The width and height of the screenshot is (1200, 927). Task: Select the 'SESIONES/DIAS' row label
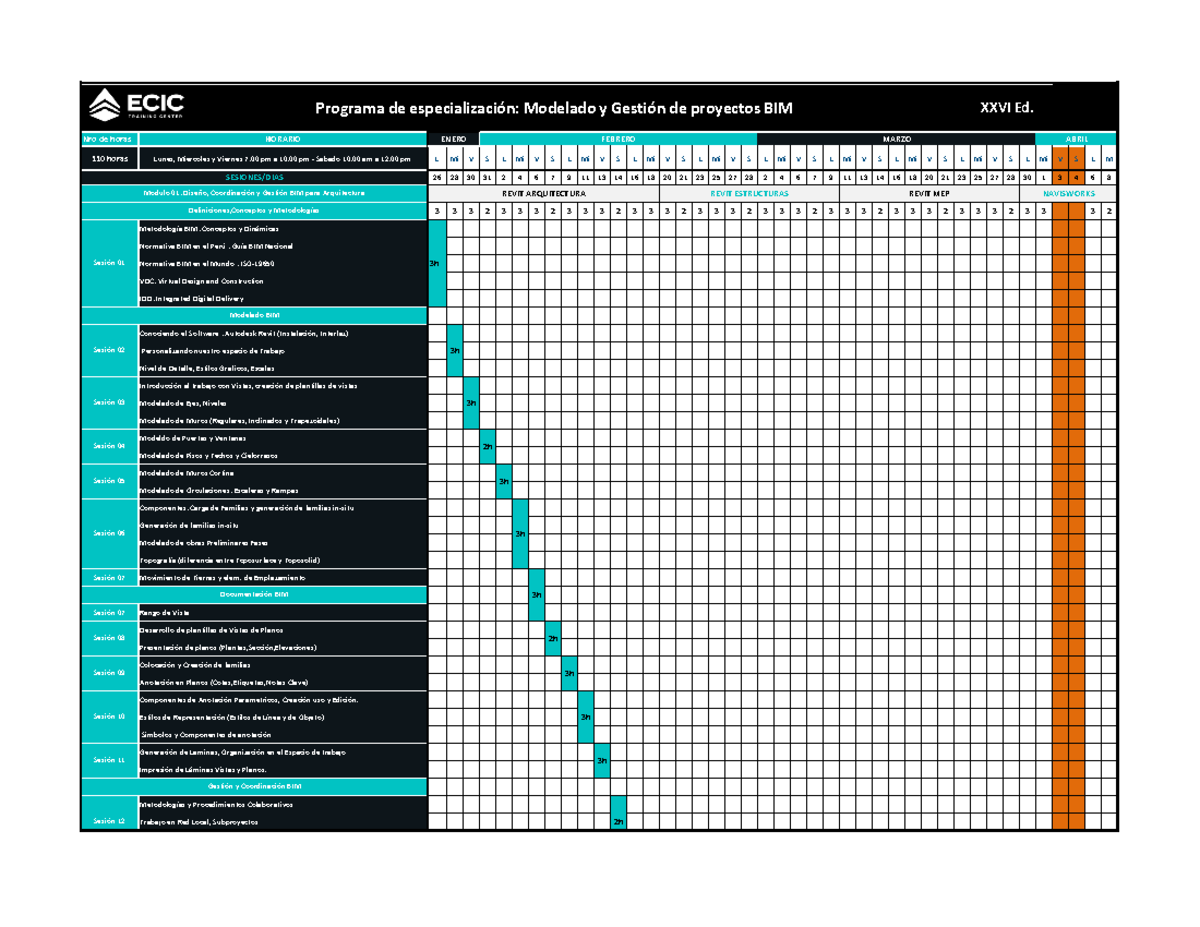(255, 177)
